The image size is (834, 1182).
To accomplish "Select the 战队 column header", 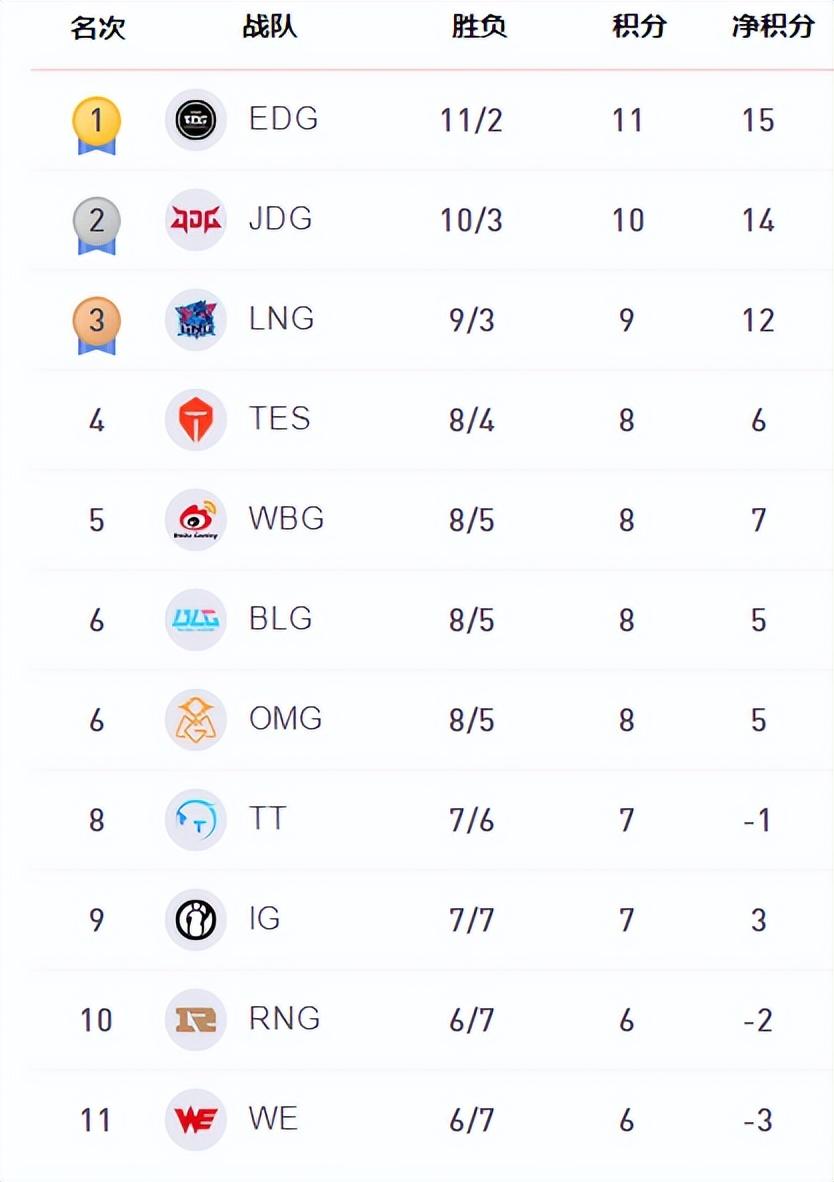I will point(269,26).
